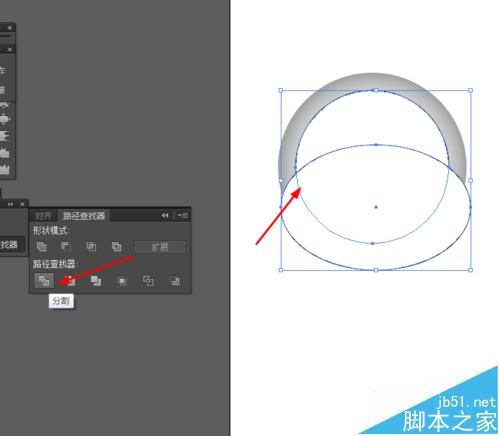Apply the Minus Back pathfinder icon
500x436 pixels.
pyautogui.click(x=175, y=281)
